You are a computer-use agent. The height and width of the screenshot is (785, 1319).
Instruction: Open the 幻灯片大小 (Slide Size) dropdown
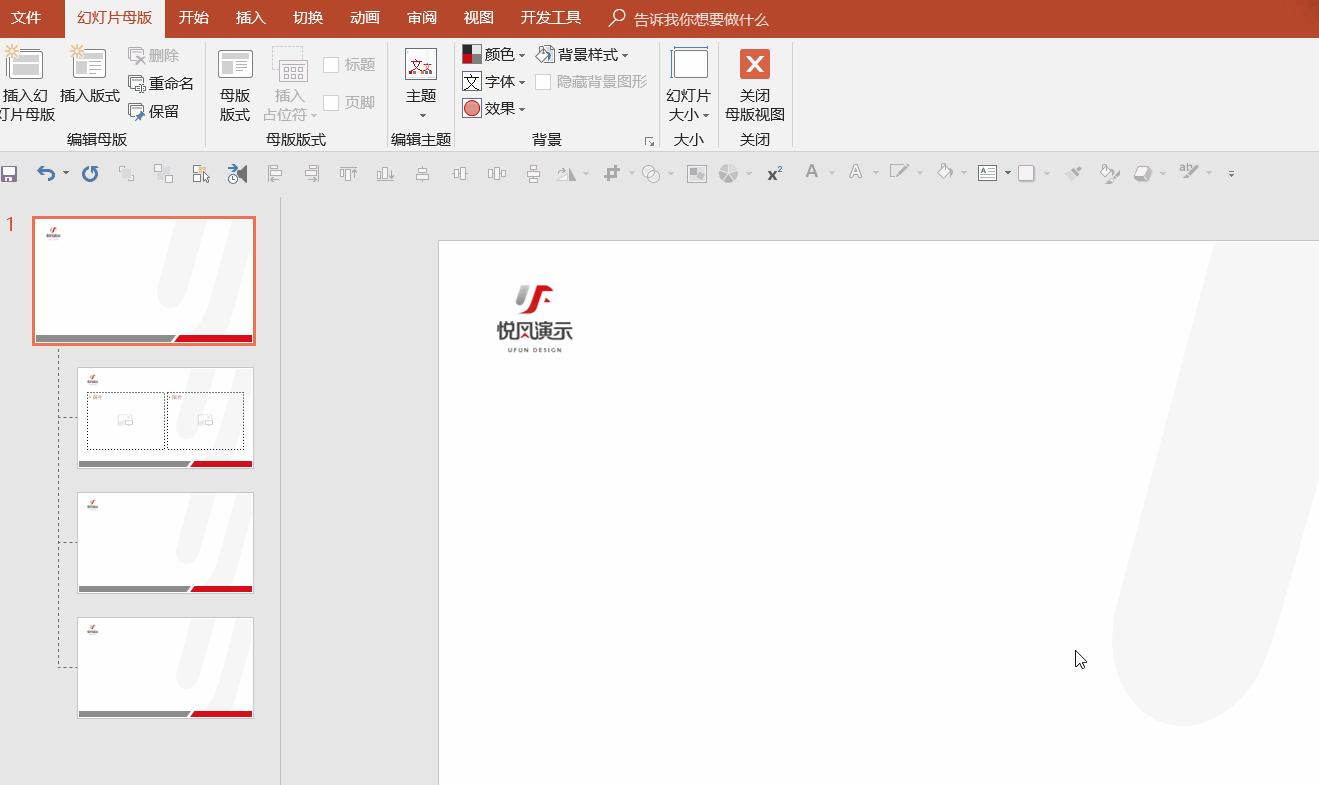(689, 84)
